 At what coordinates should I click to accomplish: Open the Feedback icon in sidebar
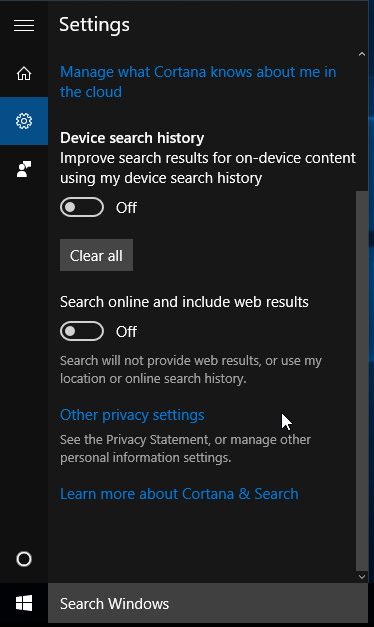pos(24,169)
